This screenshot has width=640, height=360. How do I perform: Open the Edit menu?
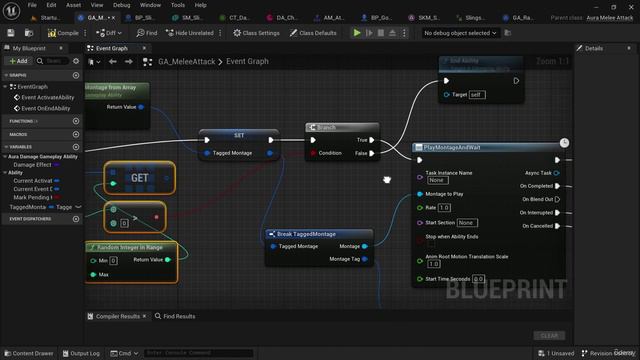(x=51, y=5)
